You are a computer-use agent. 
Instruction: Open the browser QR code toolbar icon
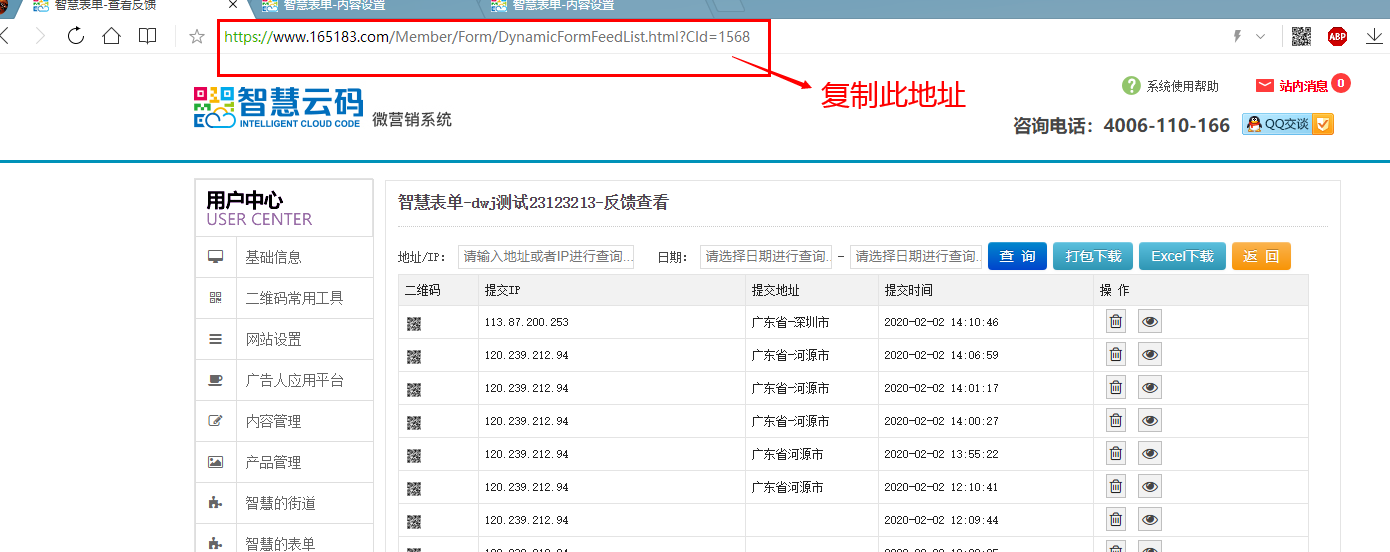point(1301,37)
